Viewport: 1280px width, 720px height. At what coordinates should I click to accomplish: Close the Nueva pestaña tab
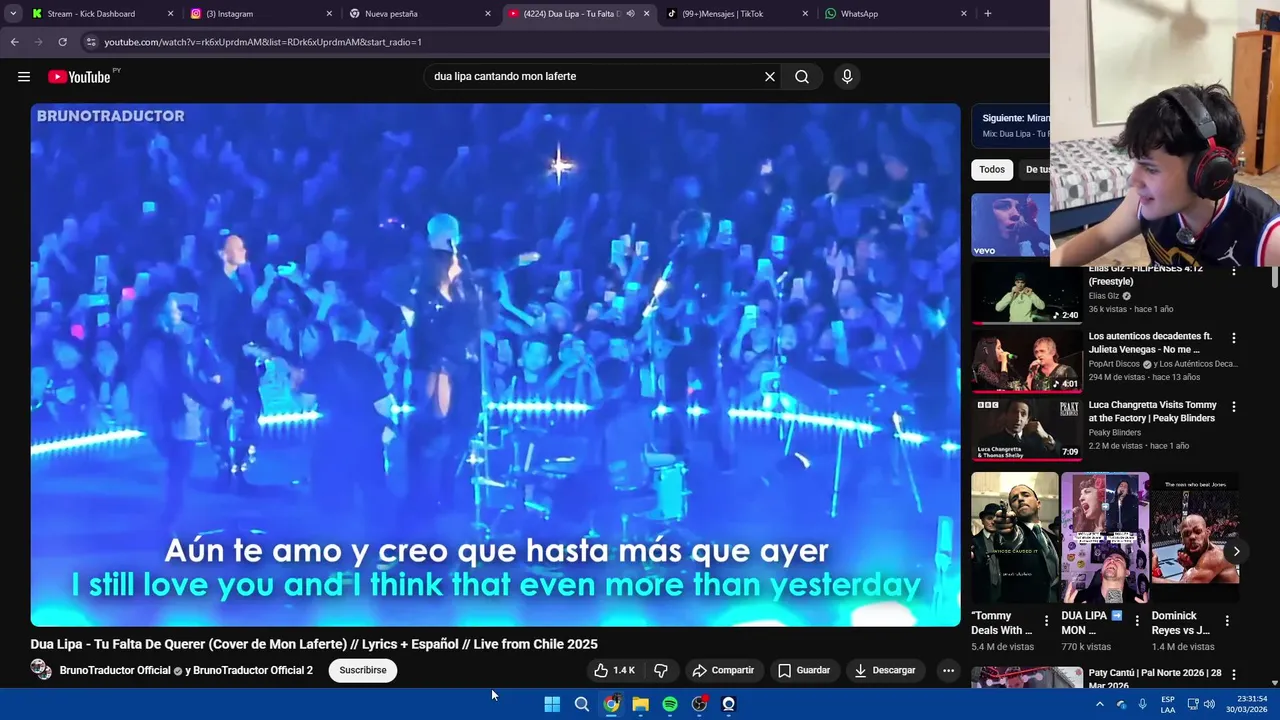click(x=488, y=14)
